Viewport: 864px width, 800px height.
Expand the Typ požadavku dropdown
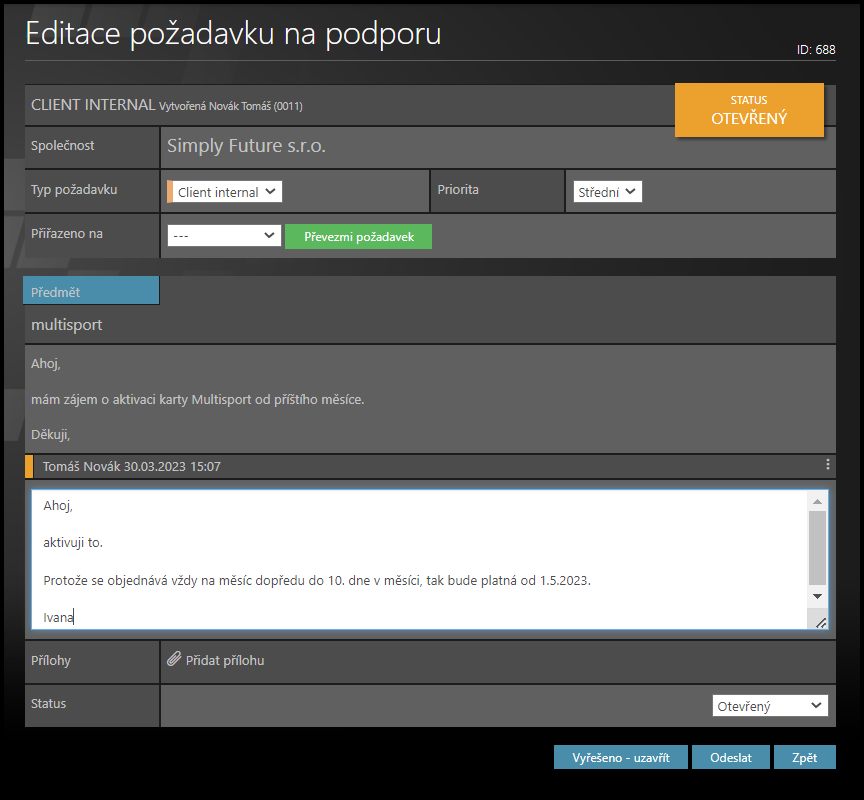(x=225, y=192)
